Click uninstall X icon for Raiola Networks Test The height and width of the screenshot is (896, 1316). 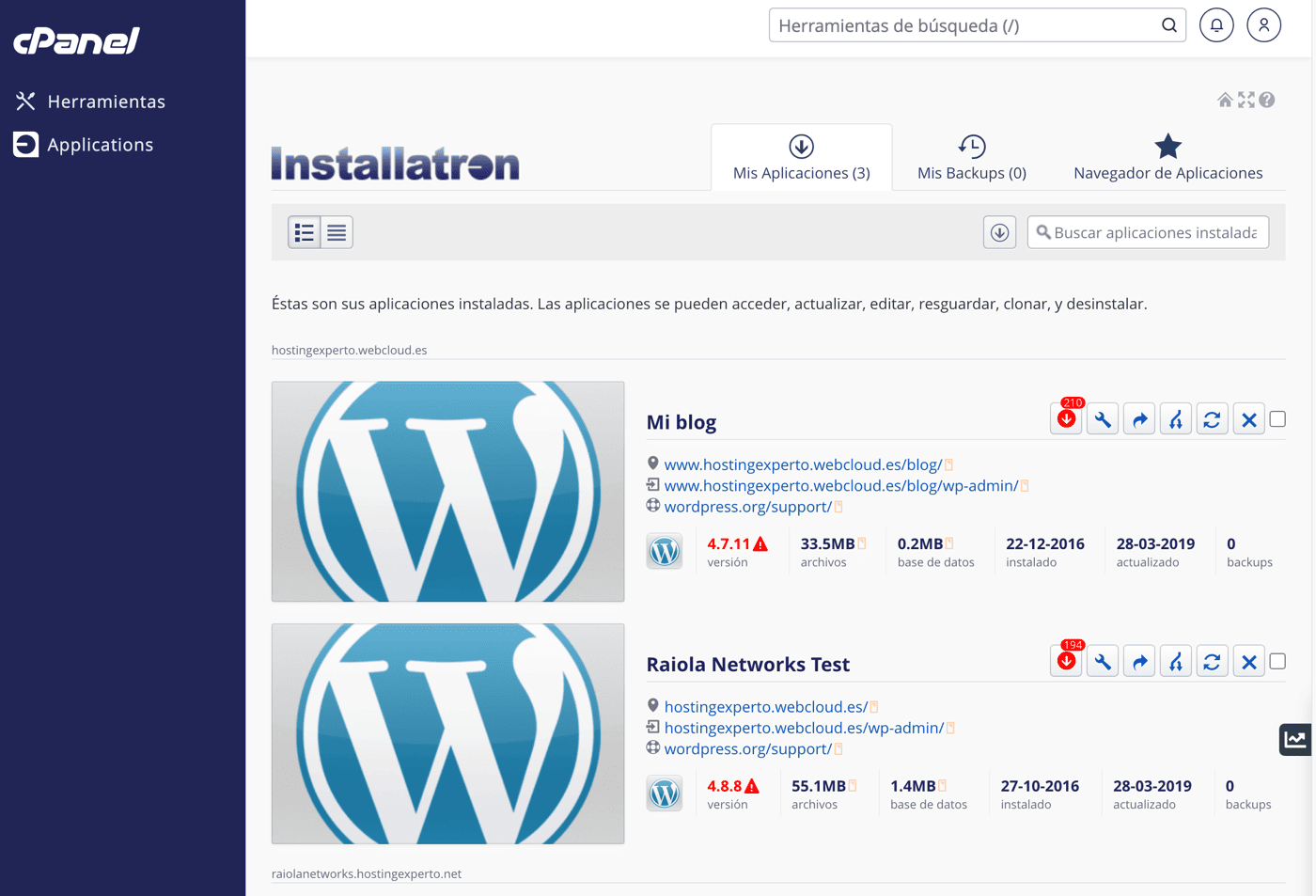[x=1249, y=662]
